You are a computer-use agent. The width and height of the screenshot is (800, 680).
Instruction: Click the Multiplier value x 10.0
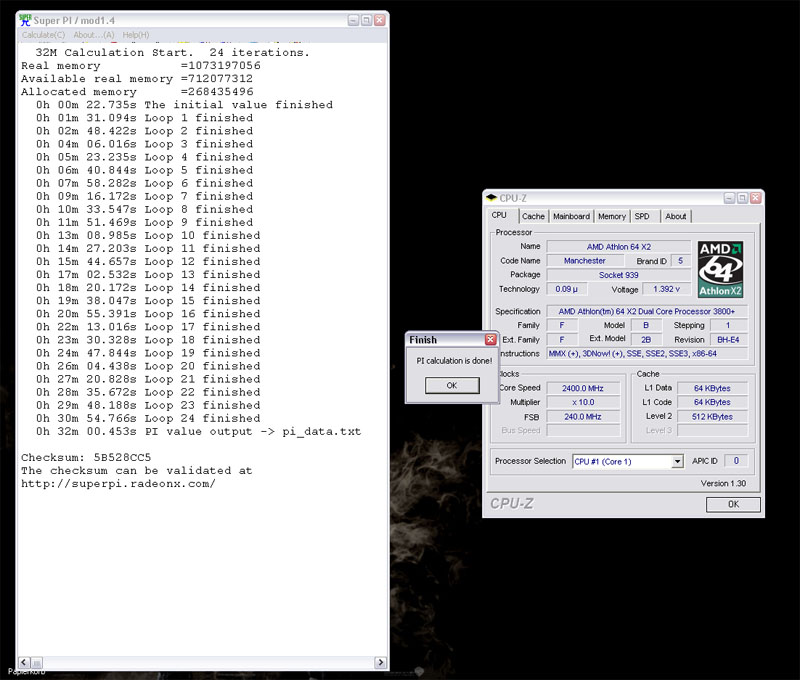(583, 402)
